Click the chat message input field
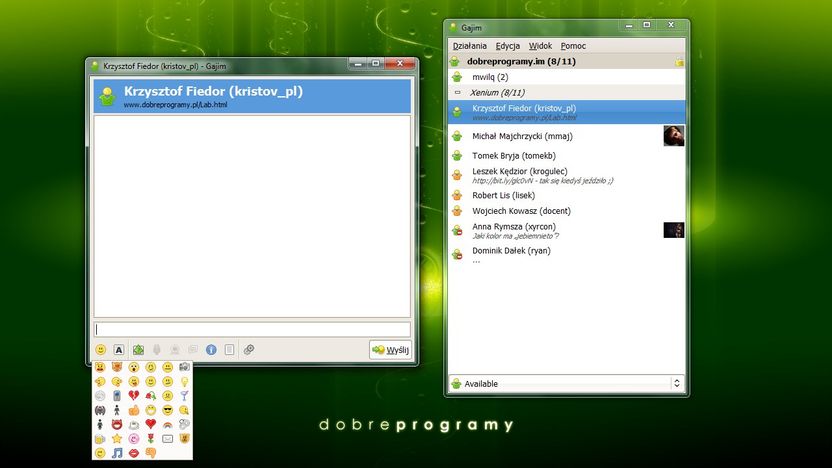The image size is (832, 468). (252, 330)
